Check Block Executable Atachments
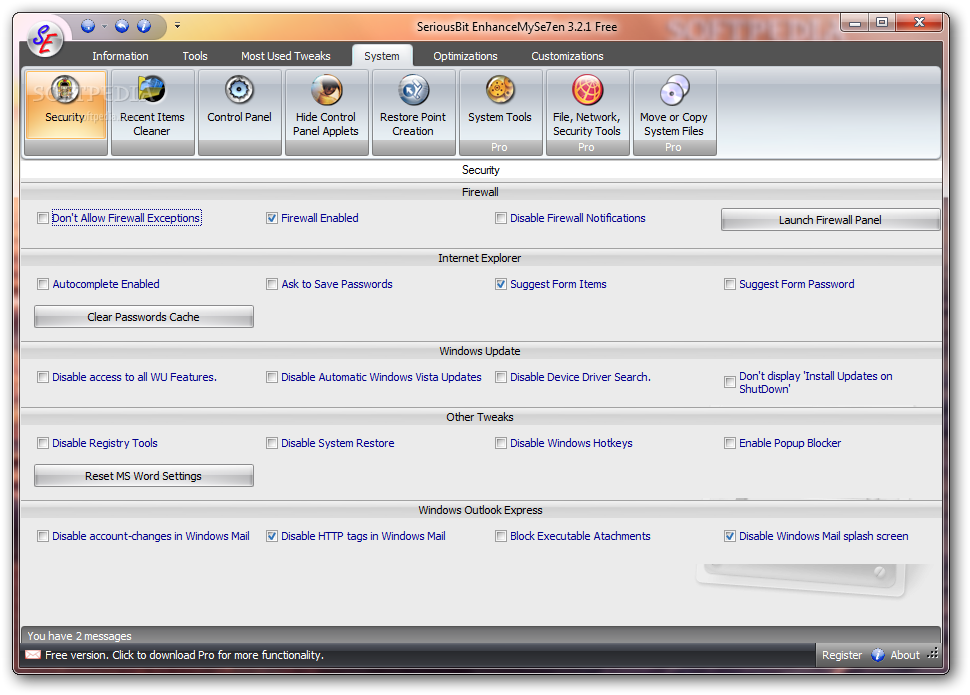Screen dimensions: 970x695 (x=500, y=536)
